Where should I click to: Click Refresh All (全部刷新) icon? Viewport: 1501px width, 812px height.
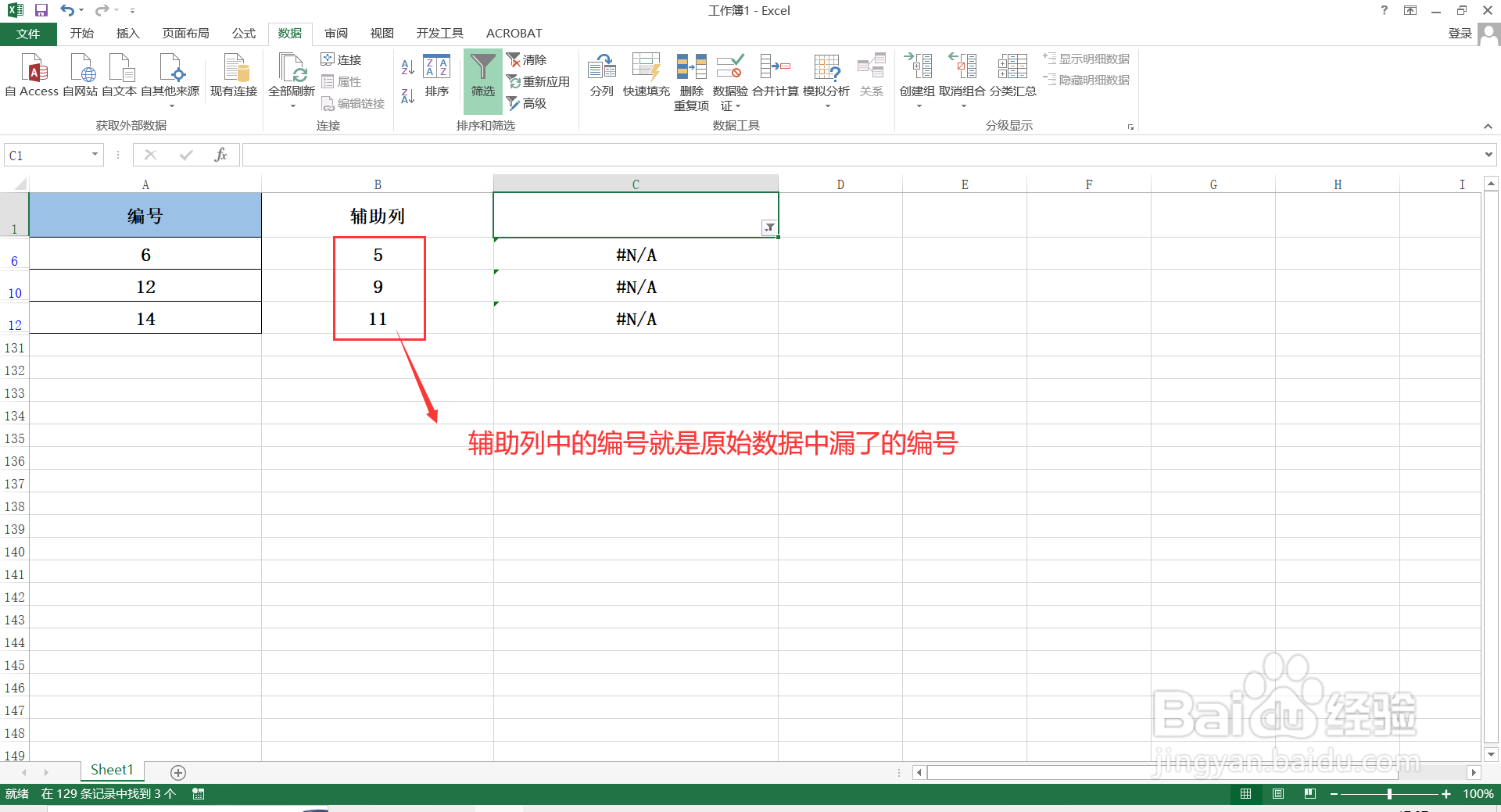pyautogui.click(x=292, y=69)
